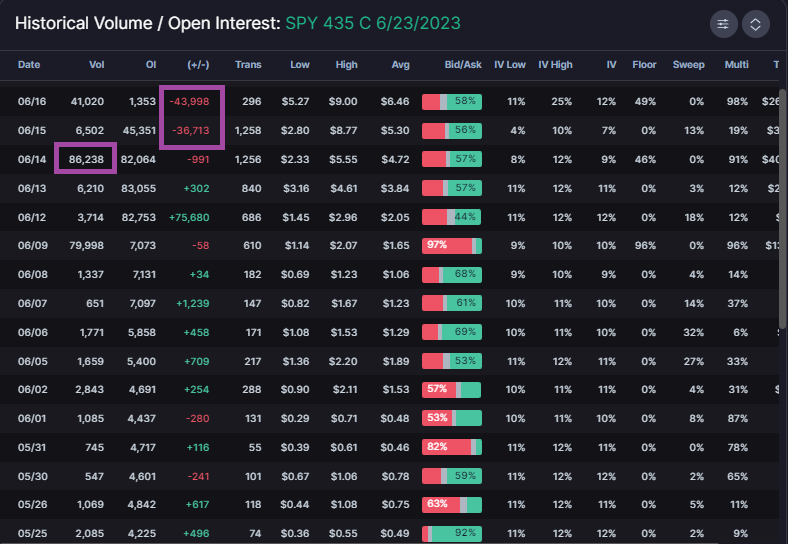This screenshot has width=788, height=544.
Task: Click the 4,842 open interest value
Action: (x=142, y=504)
